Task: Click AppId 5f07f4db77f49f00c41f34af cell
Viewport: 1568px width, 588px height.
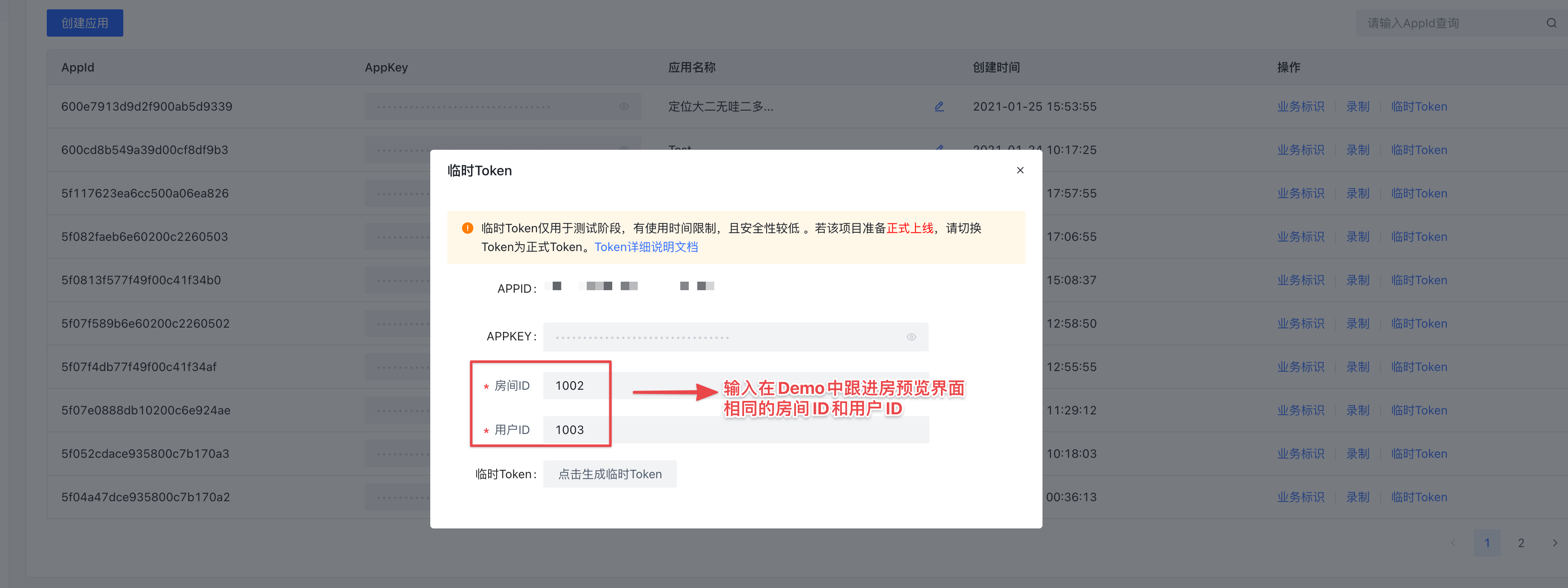Action: (139, 367)
